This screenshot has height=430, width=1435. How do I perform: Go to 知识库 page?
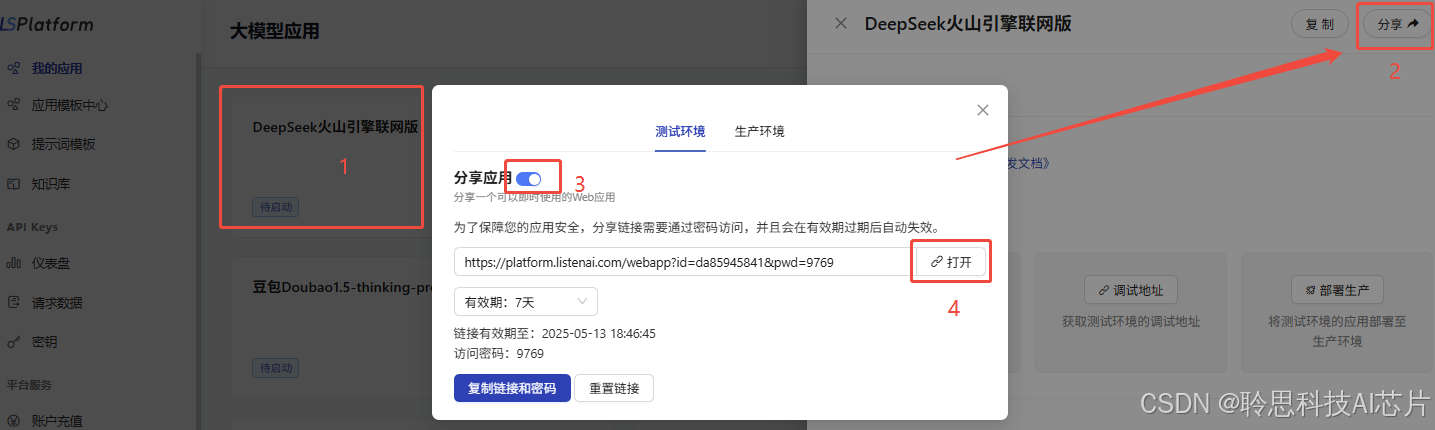[51, 184]
